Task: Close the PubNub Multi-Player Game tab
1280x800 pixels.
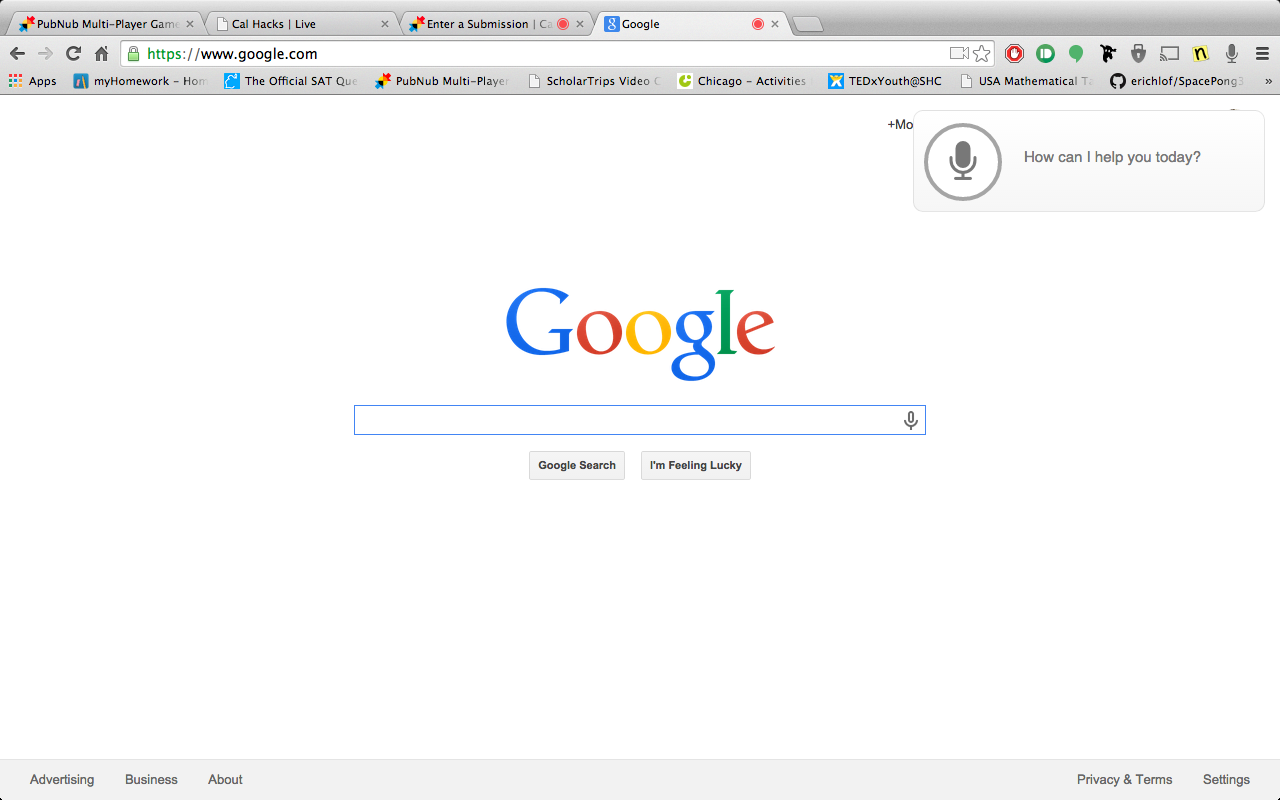Action: coord(190,24)
